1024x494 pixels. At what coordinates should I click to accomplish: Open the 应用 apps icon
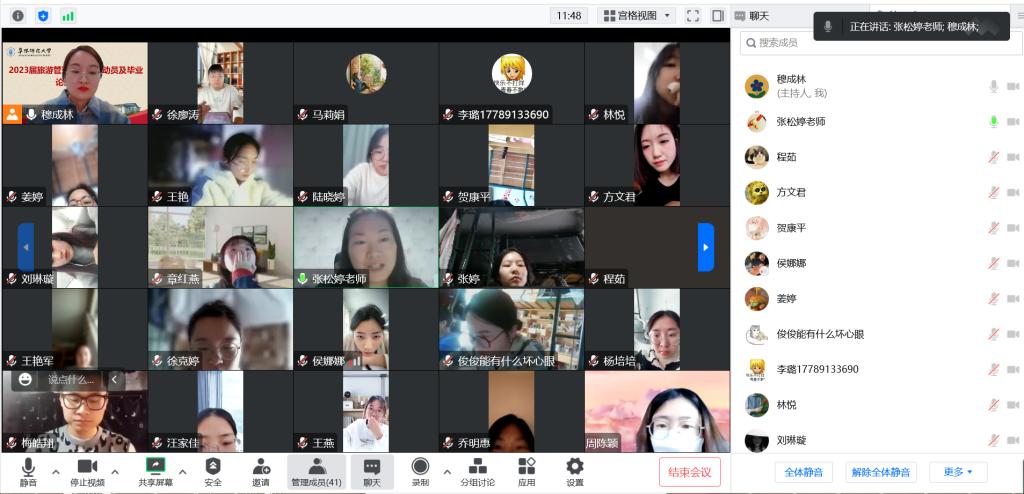pos(527,466)
